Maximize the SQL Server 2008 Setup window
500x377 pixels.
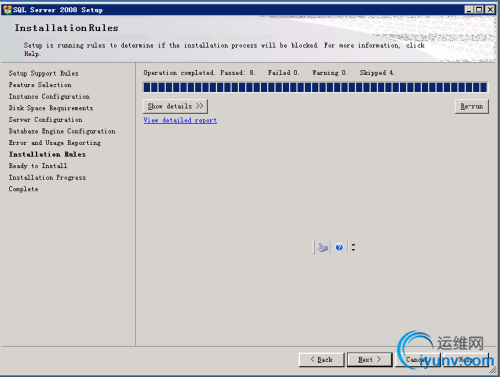point(479,10)
